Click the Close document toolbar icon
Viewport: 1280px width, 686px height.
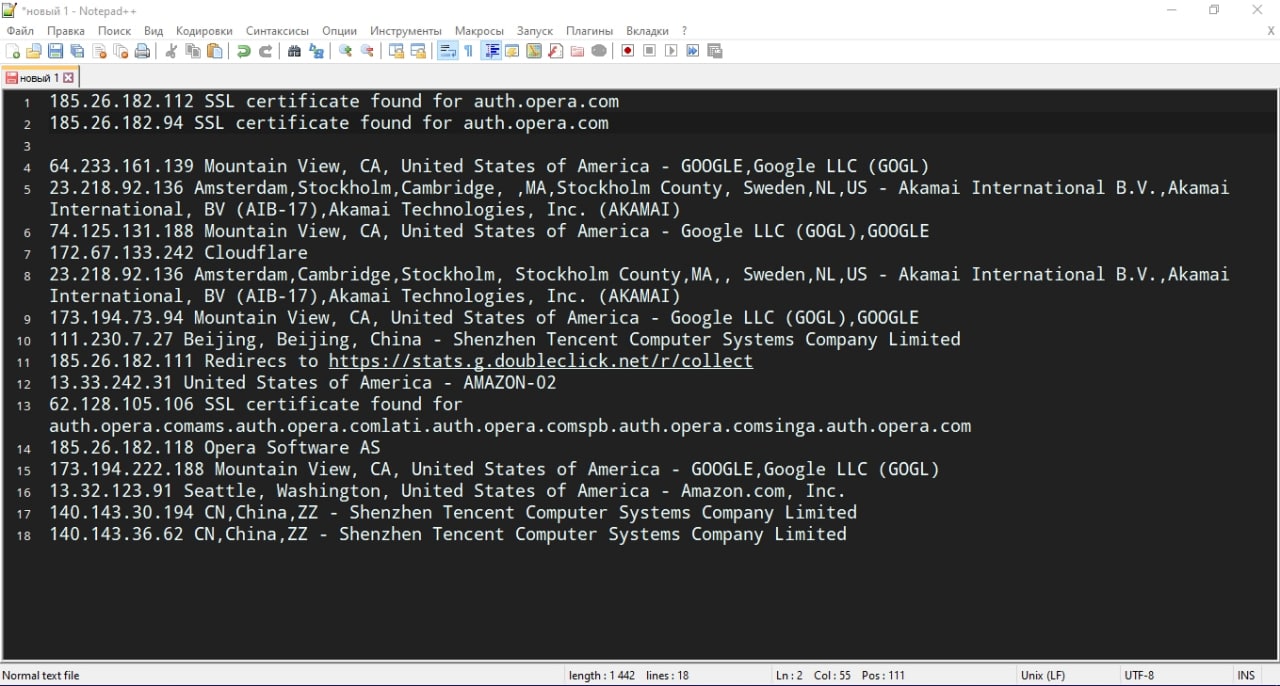pyautogui.click(x=99, y=51)
